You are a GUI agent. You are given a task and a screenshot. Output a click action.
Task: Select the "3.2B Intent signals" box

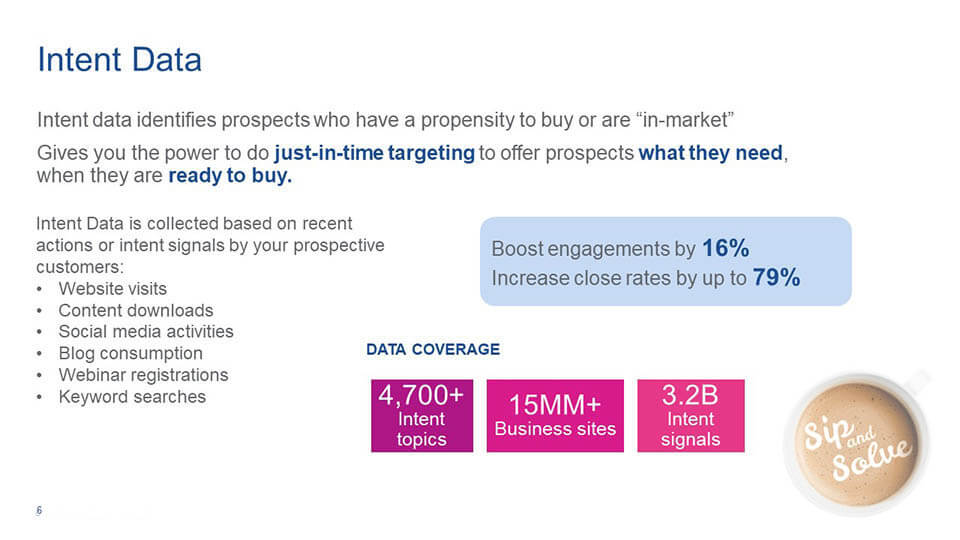tap(690, 415)
